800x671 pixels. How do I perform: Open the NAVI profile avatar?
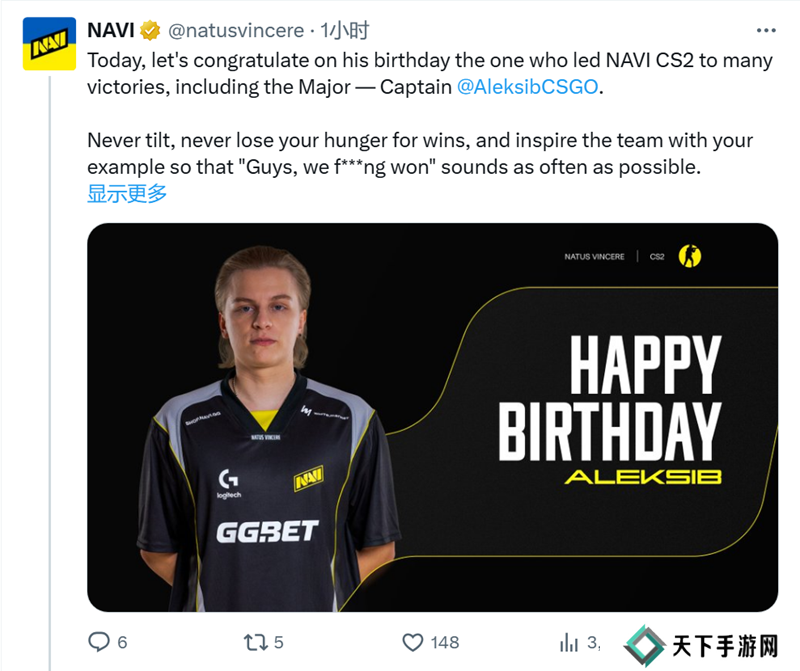48,44
